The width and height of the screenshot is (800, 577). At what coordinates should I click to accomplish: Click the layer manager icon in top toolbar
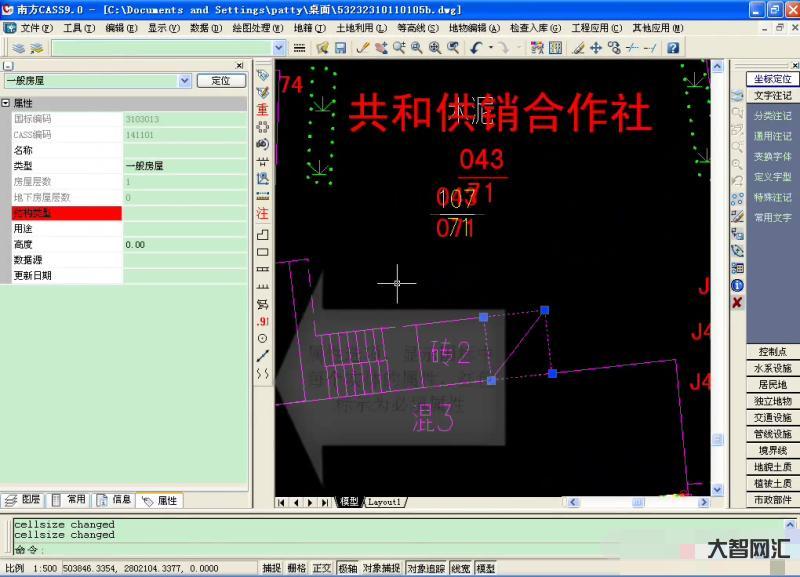[x=20, y=48]
